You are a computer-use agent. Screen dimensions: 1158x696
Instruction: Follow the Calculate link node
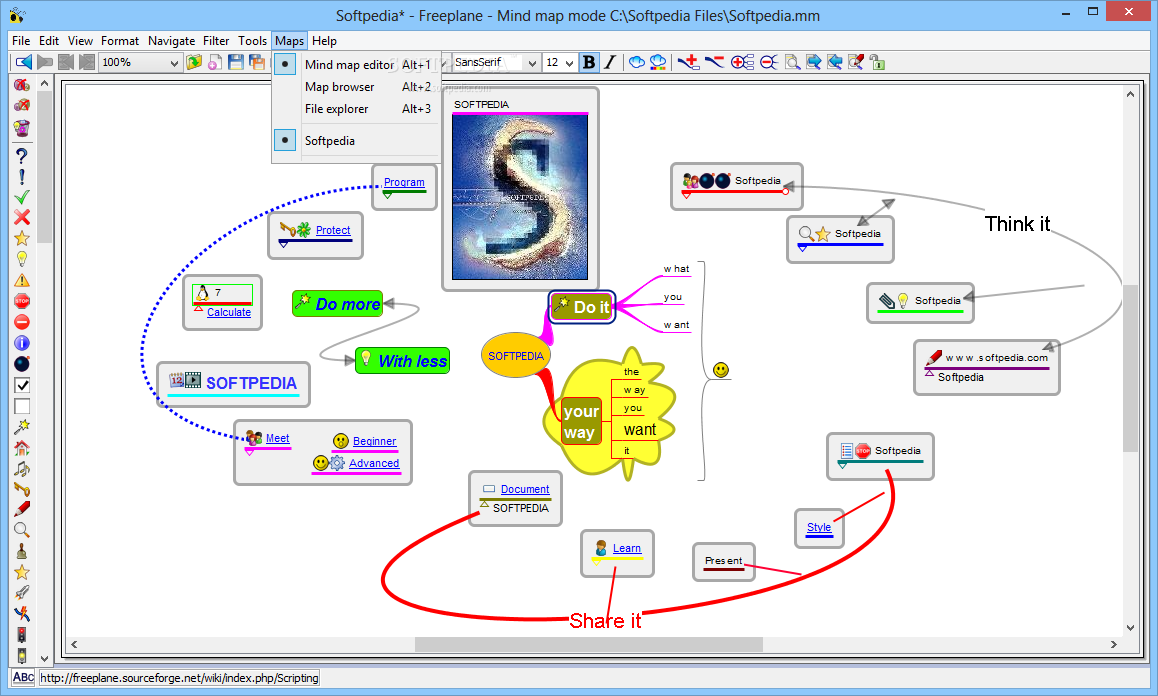coord(229,312)
